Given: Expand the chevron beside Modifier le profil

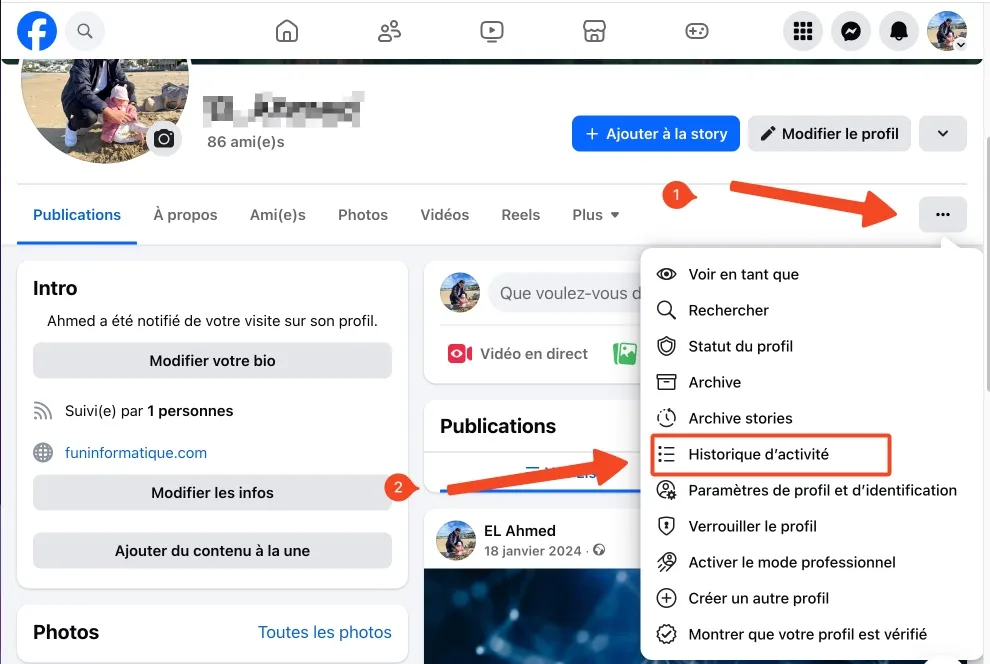Looking at the screenshot, I should [943, 134].
